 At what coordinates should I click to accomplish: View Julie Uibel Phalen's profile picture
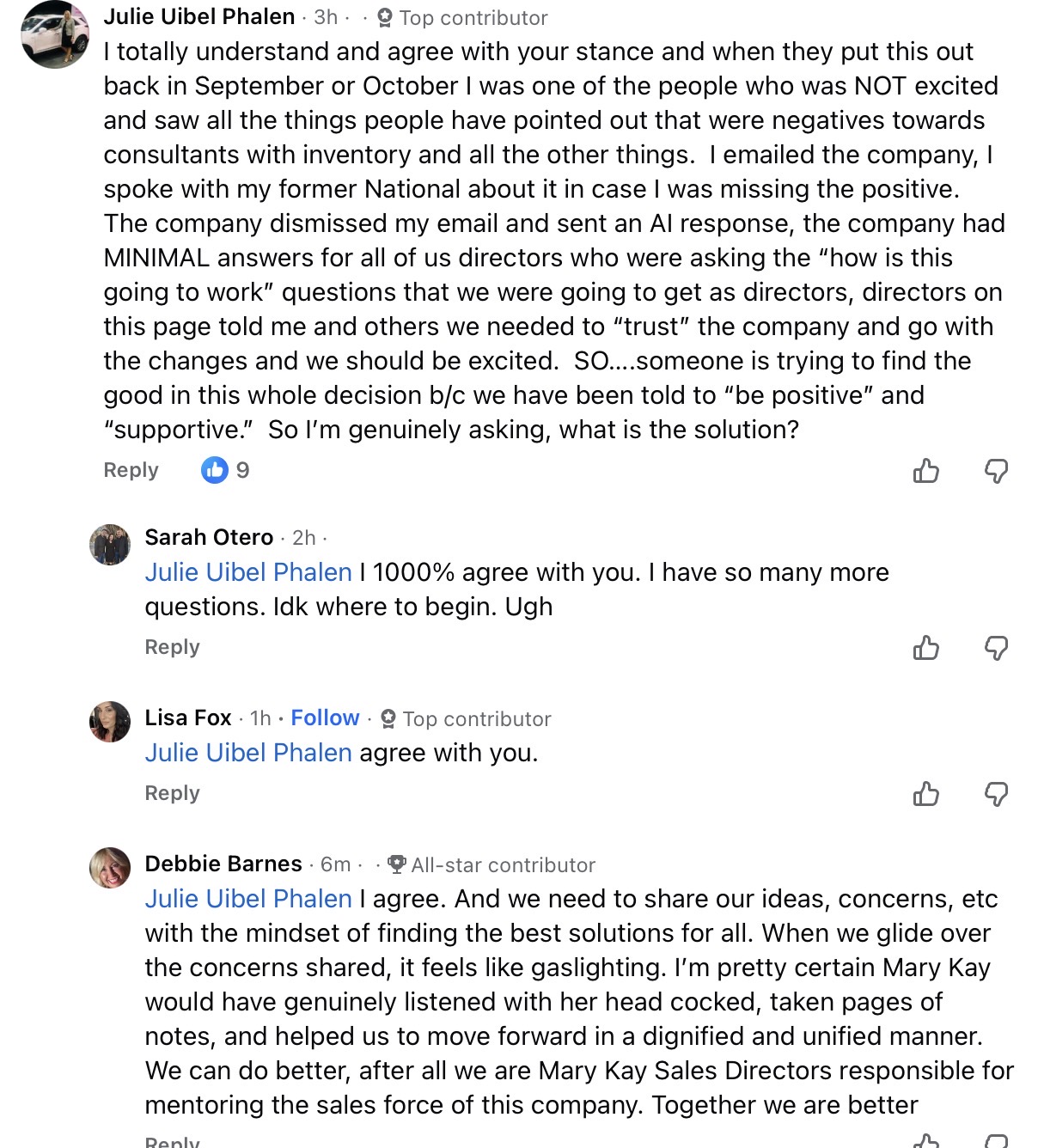point(55,34)
